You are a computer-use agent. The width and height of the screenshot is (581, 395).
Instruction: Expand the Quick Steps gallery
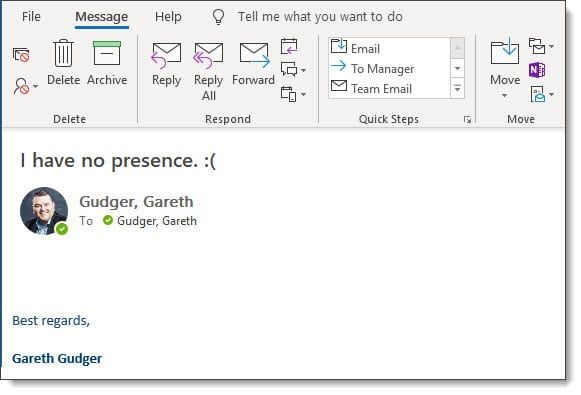(458, 89)
